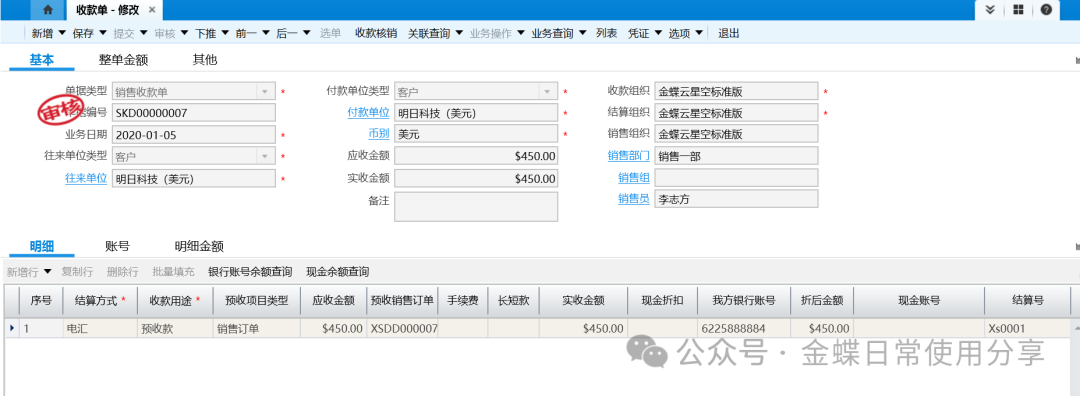Click the 收款核销 toolbar button

[x=375, y=33]
